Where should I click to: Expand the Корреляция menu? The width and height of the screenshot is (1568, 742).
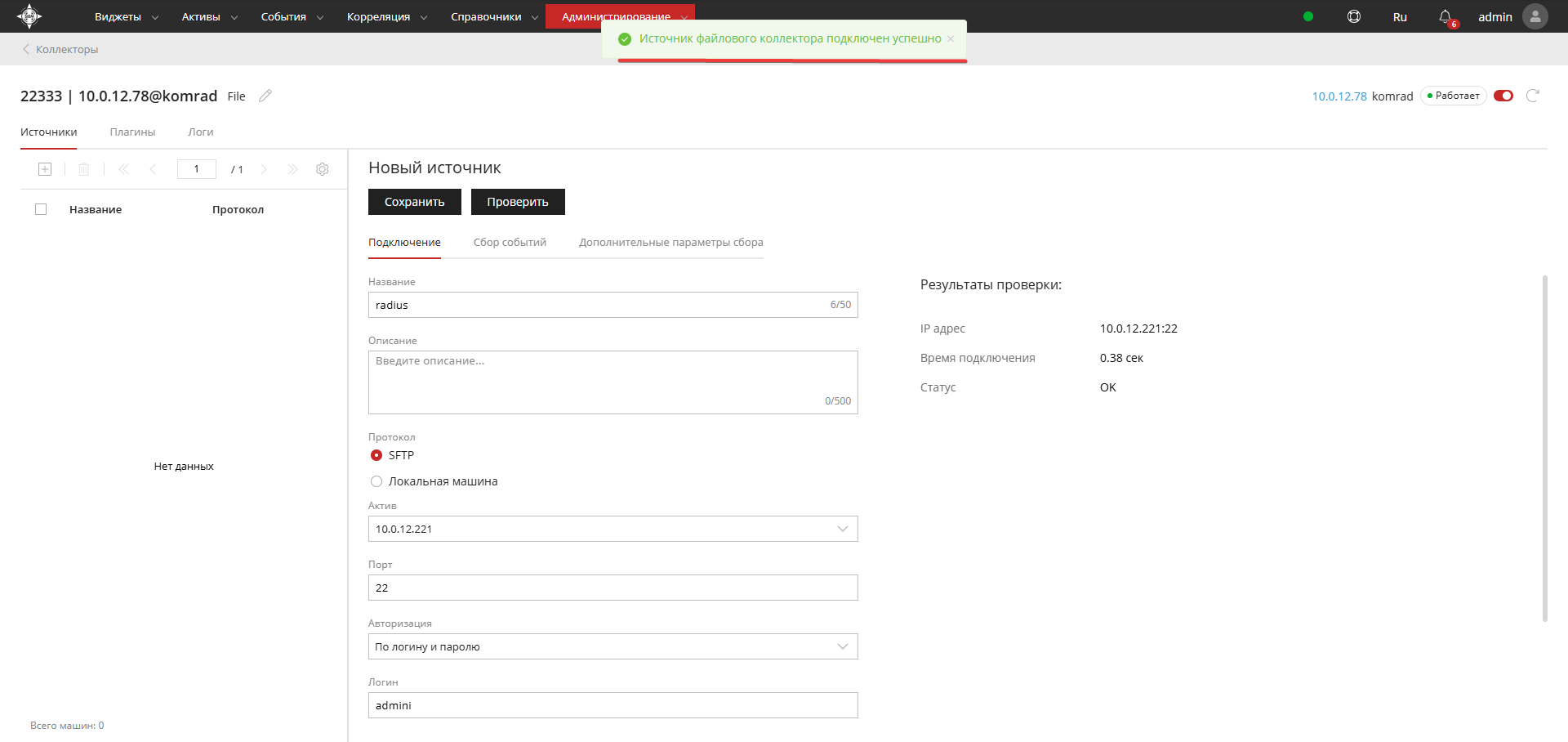pos(387,16)
